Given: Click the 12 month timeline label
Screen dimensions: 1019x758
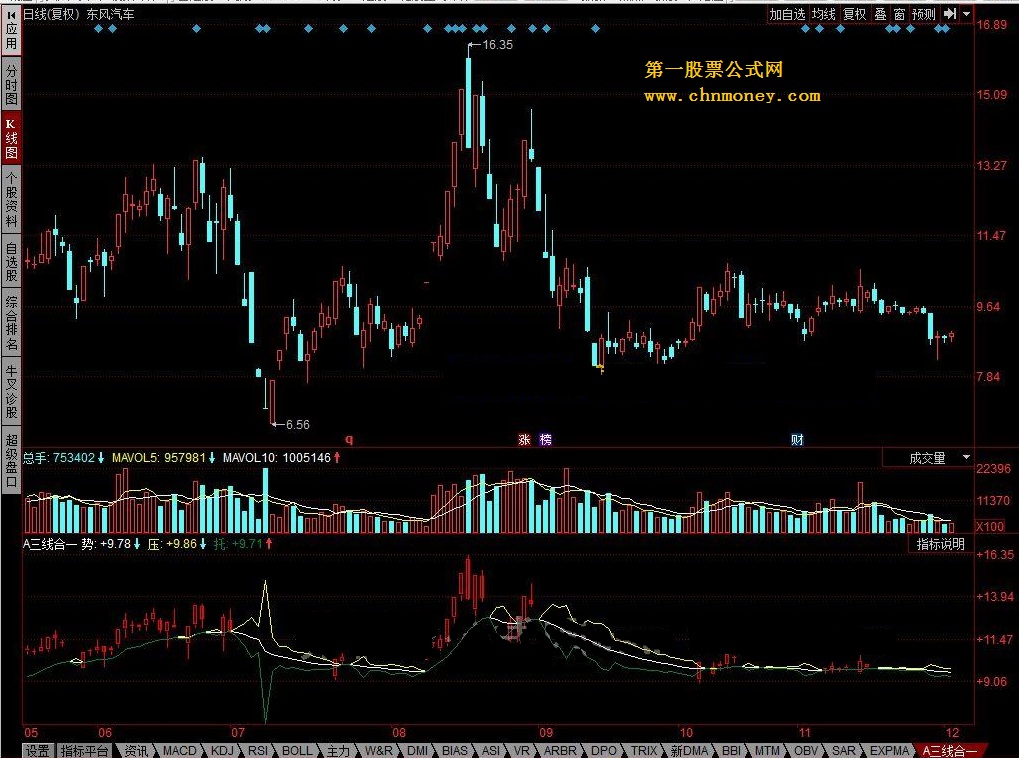Looking at the screenshot, I should point(952,733).
